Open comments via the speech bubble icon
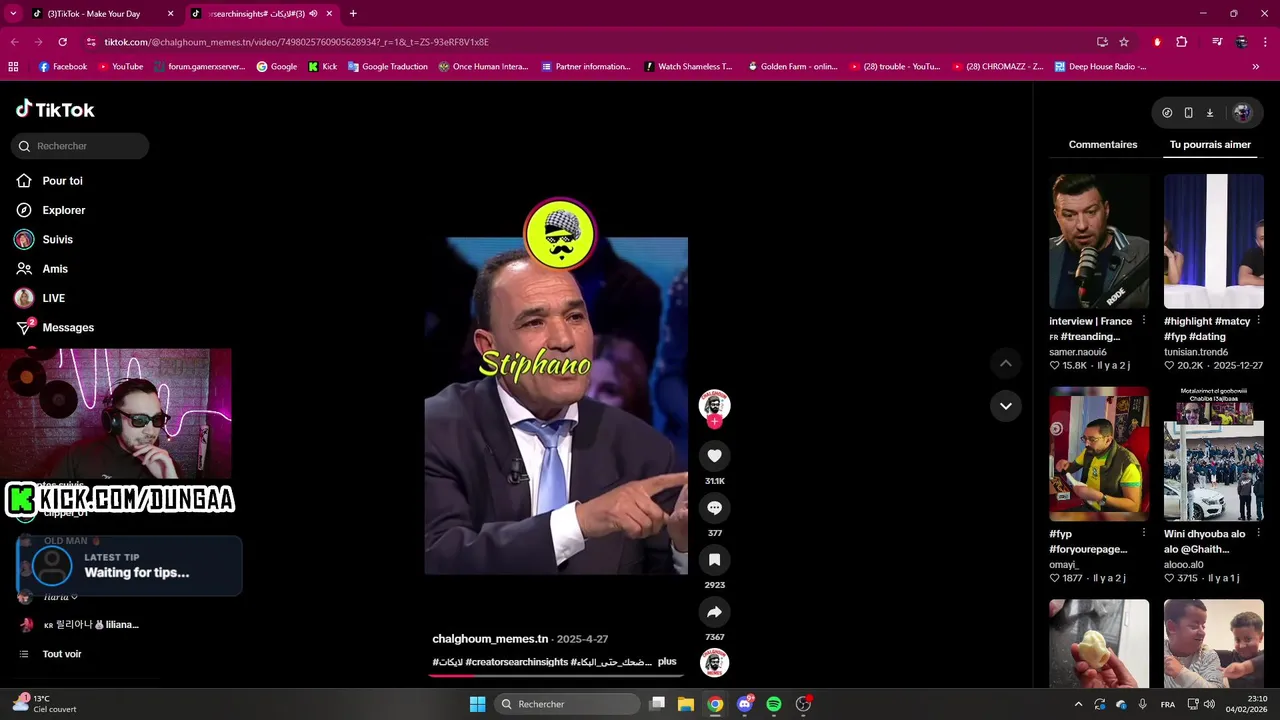Image resolution: width=1280 pixels, height=720 pixels. pos(714,508)
